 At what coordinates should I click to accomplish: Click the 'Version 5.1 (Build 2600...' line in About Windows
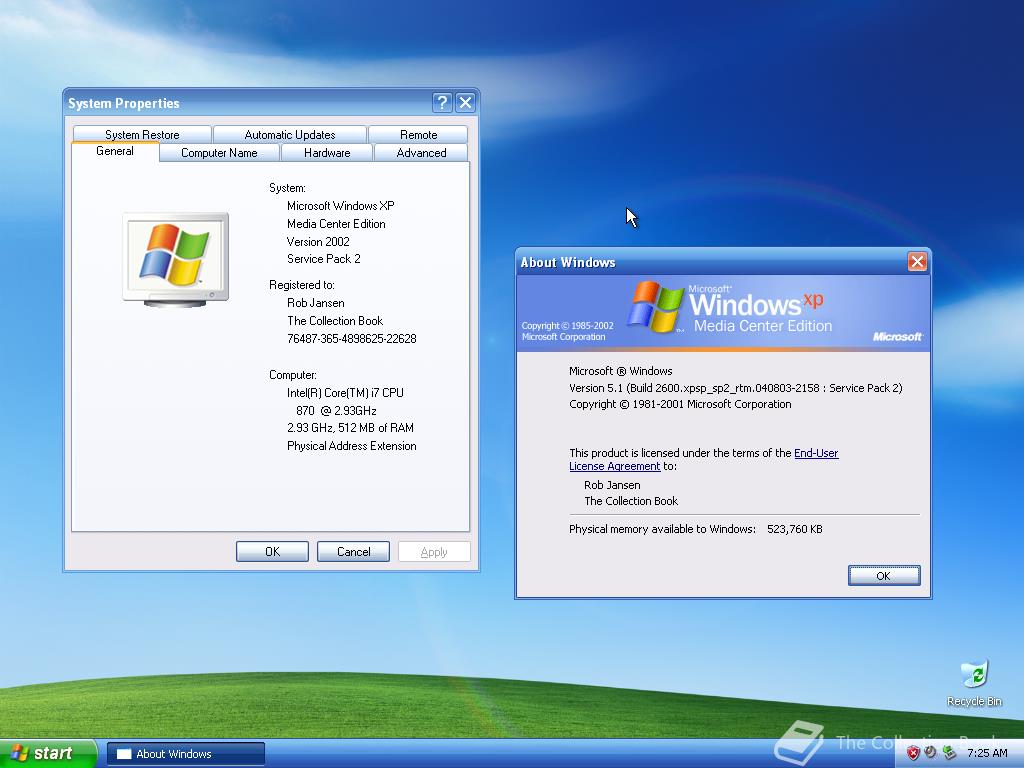(735, 388)
